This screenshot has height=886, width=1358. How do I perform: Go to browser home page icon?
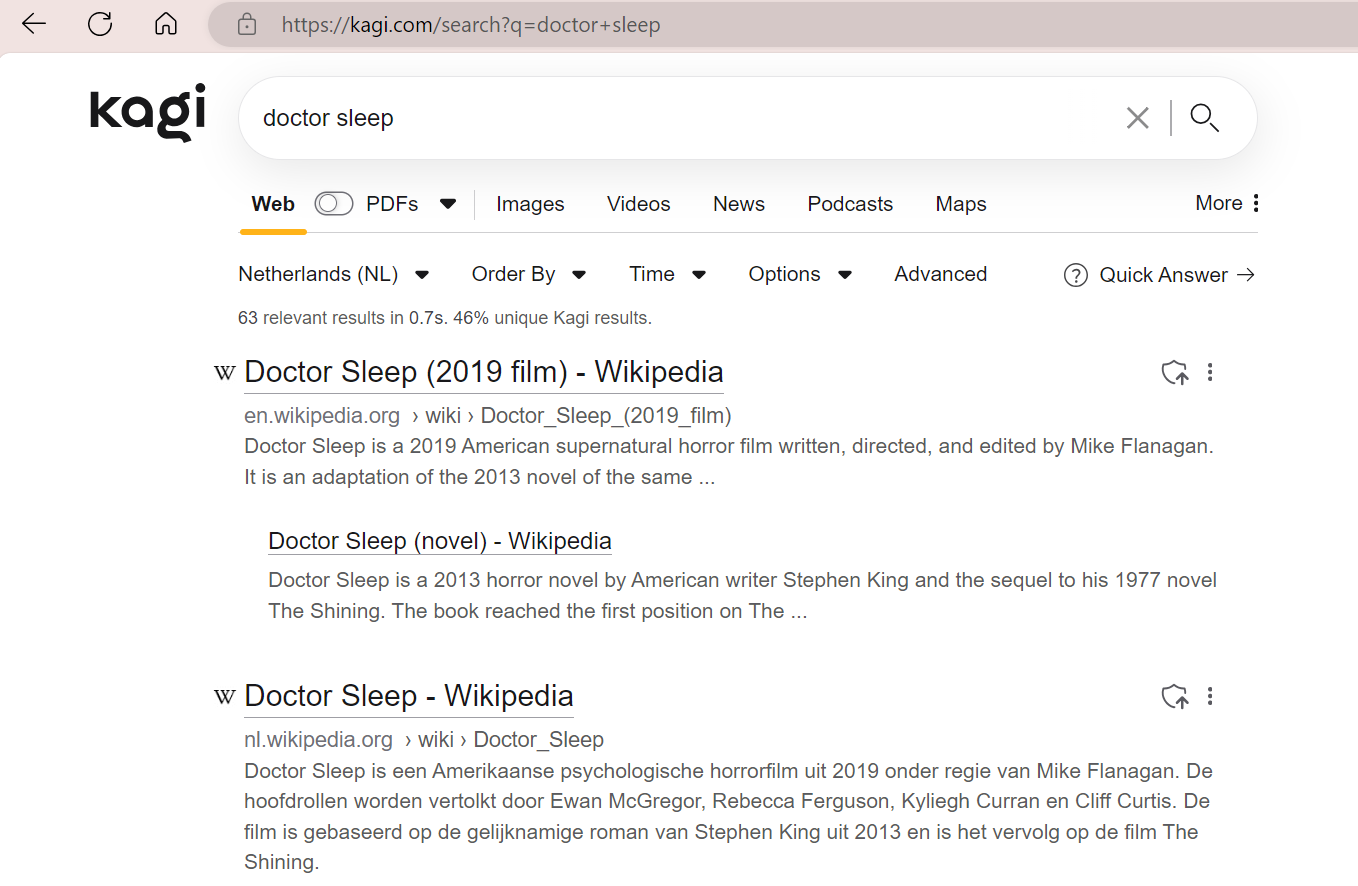click(x=166, y=24)
